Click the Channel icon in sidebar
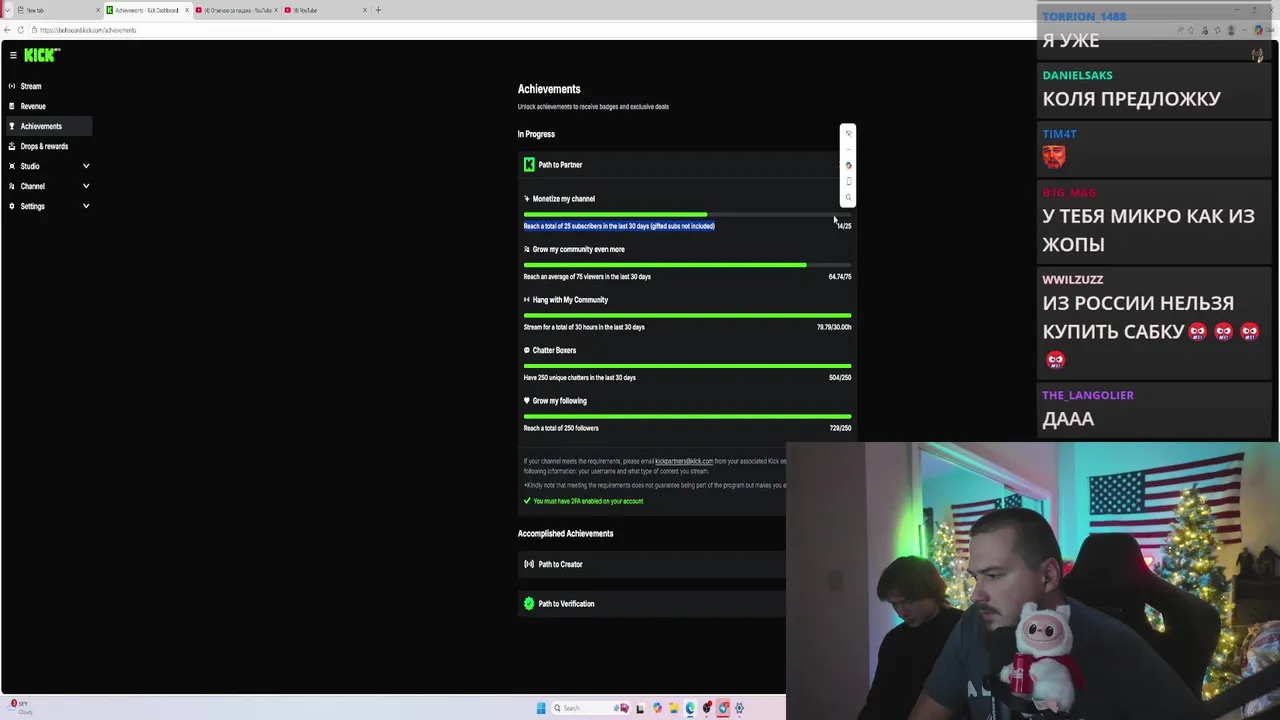1280x720 pixels. point(12,186)
